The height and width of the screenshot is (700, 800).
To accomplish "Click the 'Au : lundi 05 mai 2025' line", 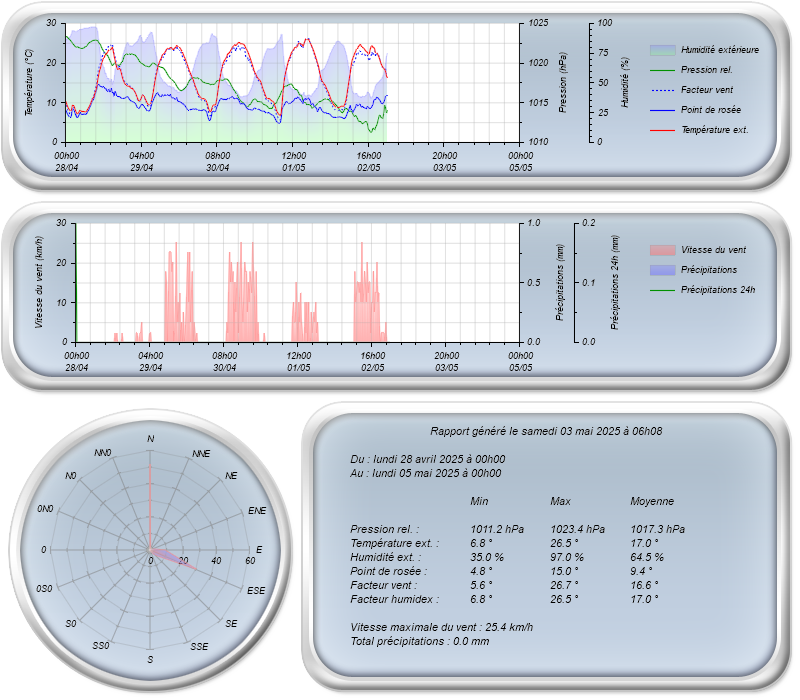I will tap(426, 473).
